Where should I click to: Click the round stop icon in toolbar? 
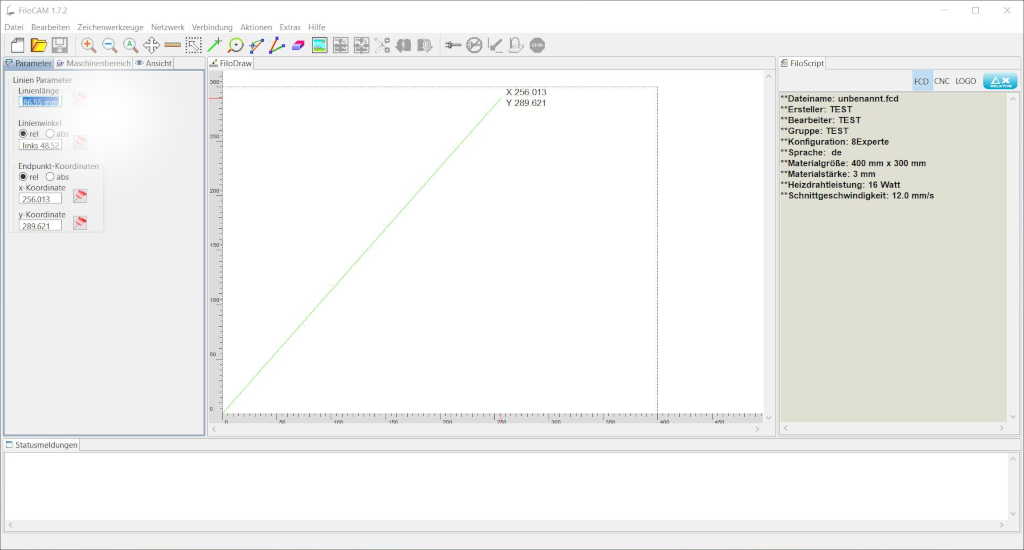537,45
